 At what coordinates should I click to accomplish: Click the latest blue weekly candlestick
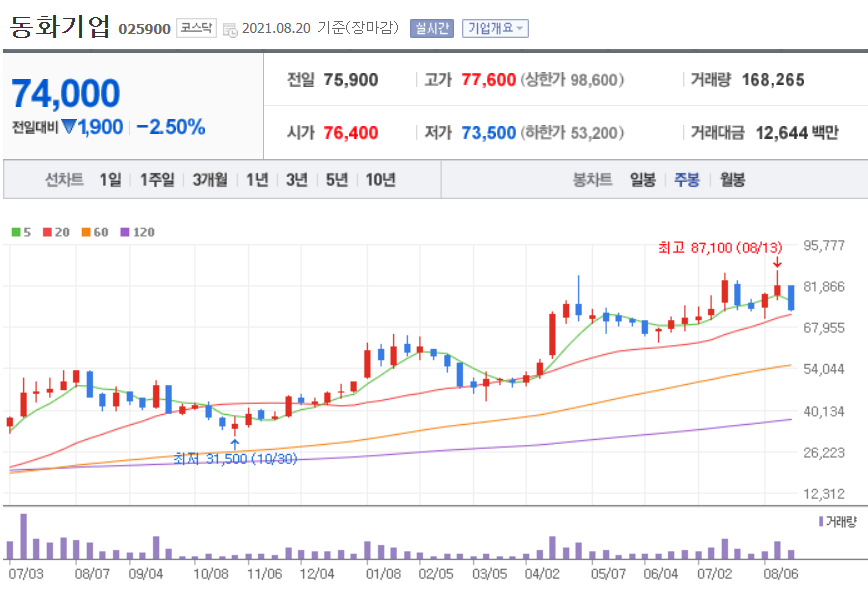point(792,298)
